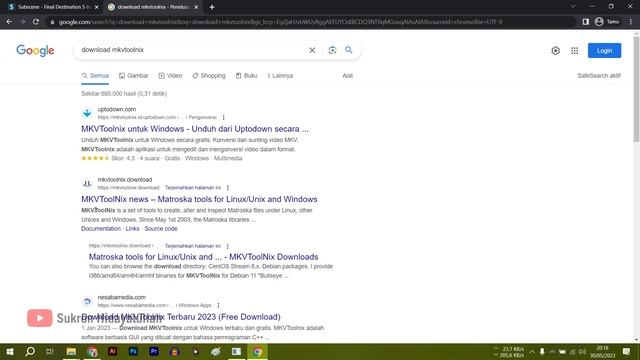640x360 pixels.
Task: Switch to the Video tab
Action: [170, 76]
